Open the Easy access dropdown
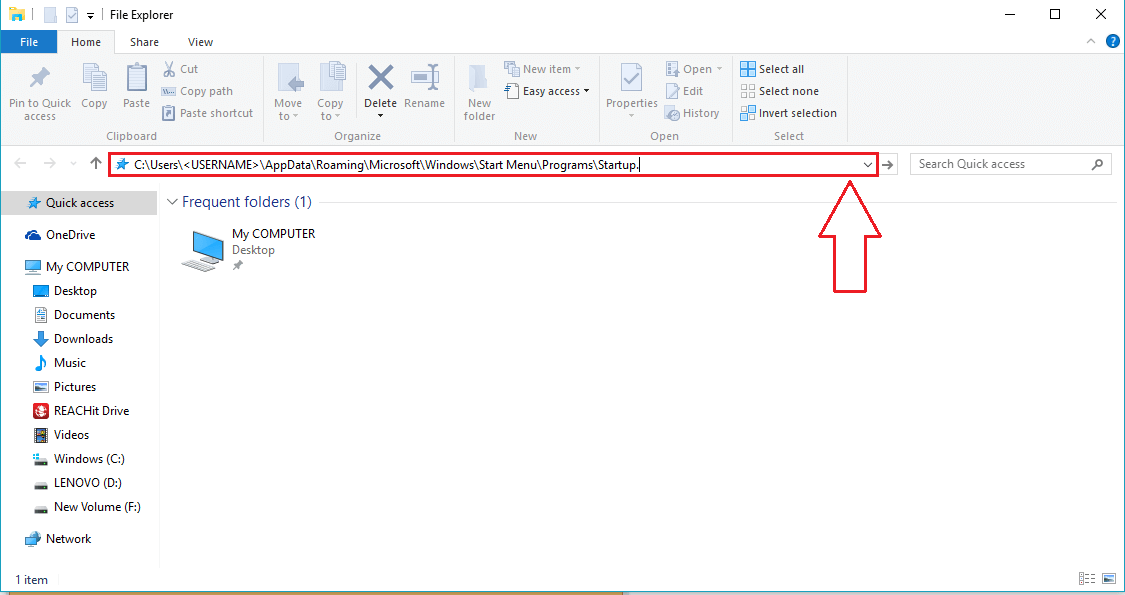1125x595 pixels. tap(547, 91)
